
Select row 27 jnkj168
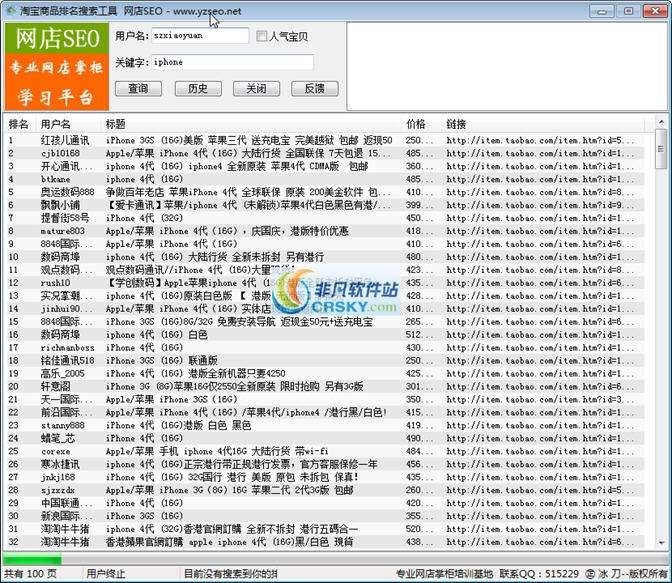click(324, 477)
